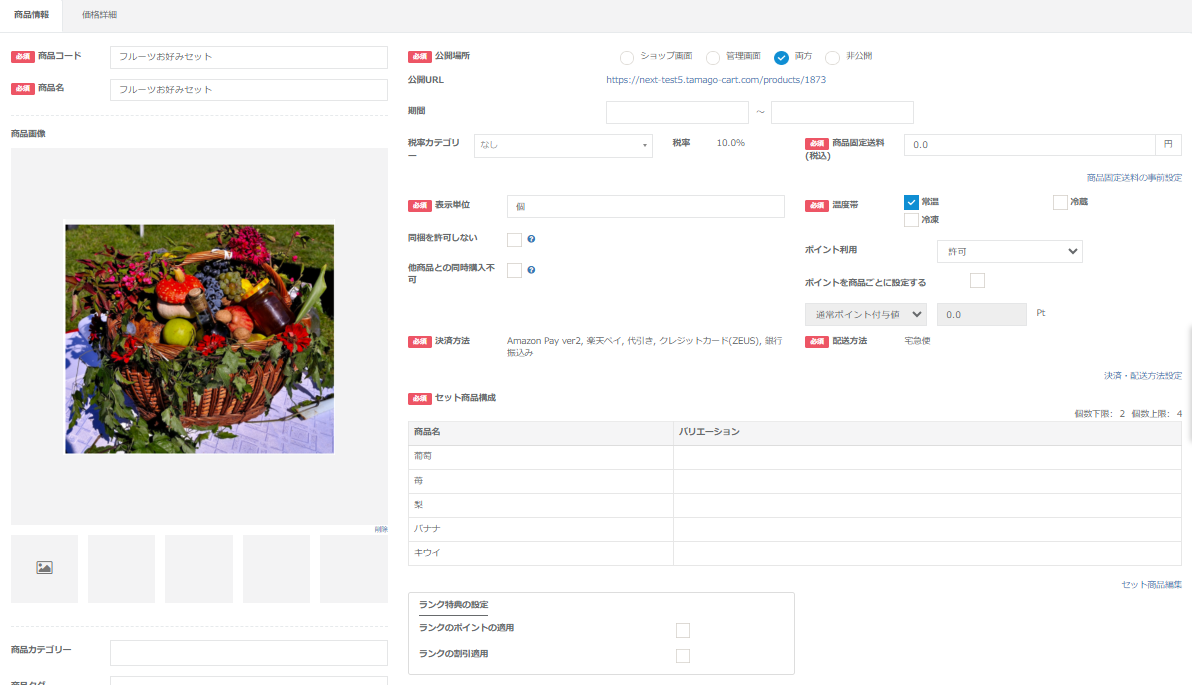Click the 期間 end date field
This screenshot has height=685, width=1192.
tap(842, 113)
